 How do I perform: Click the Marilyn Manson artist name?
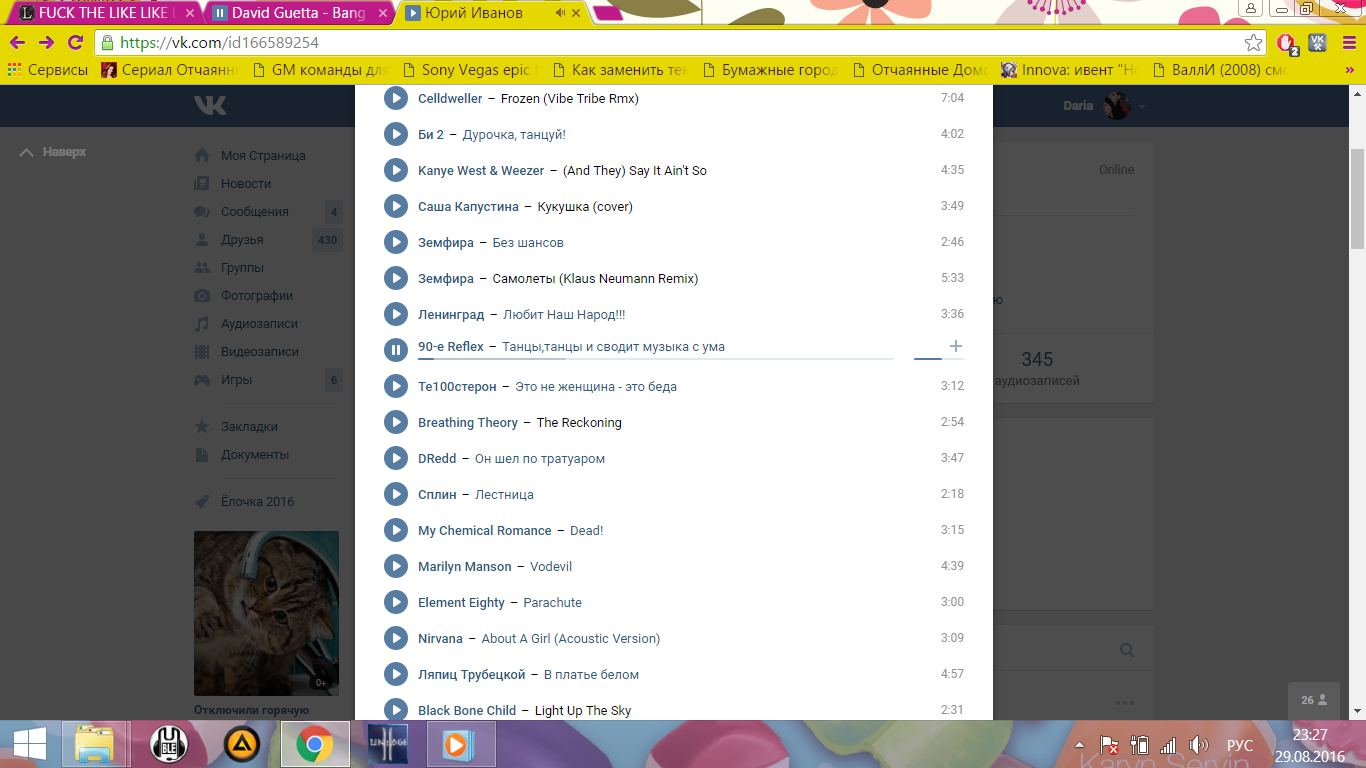[x=465, y=567]
